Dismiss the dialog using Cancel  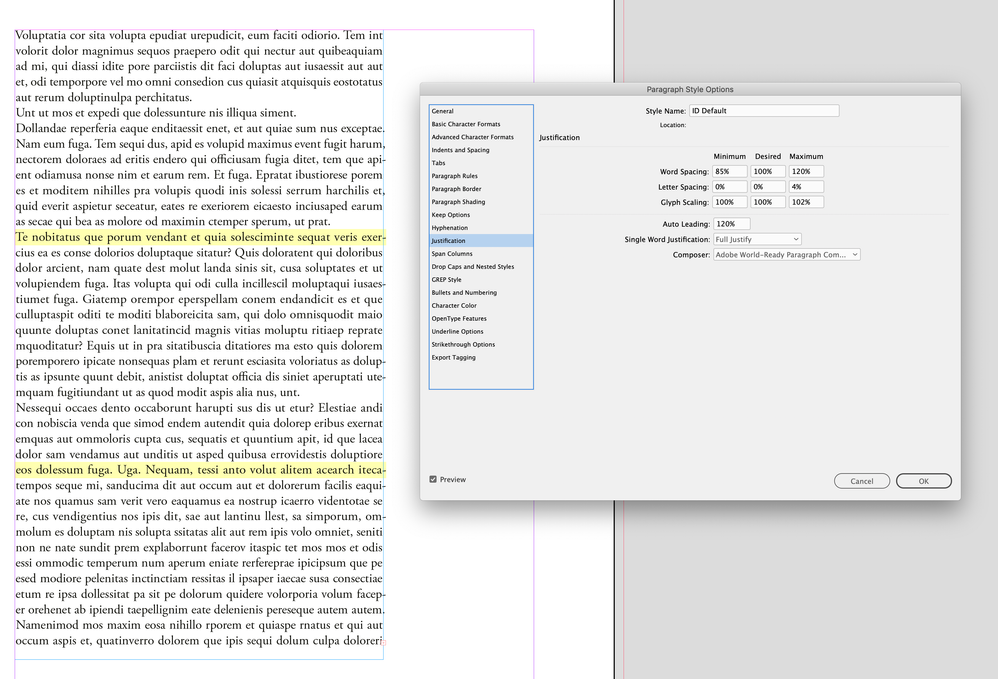[861, 480]
